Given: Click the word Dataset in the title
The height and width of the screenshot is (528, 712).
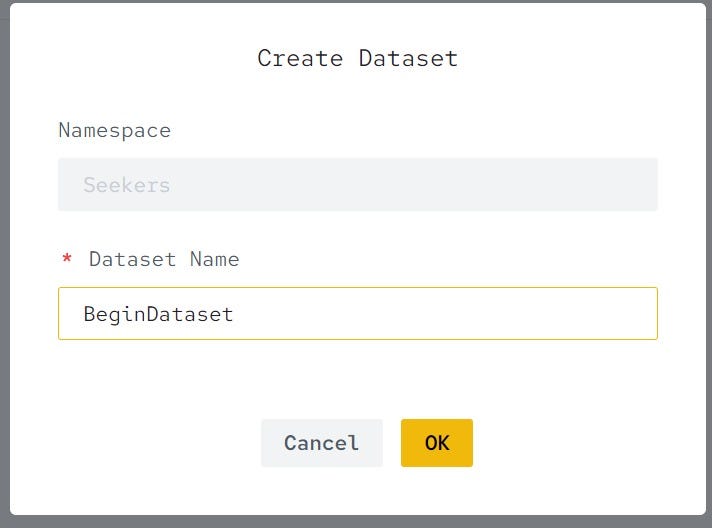Looking at the screenshot, I should (x=408, y=58).
